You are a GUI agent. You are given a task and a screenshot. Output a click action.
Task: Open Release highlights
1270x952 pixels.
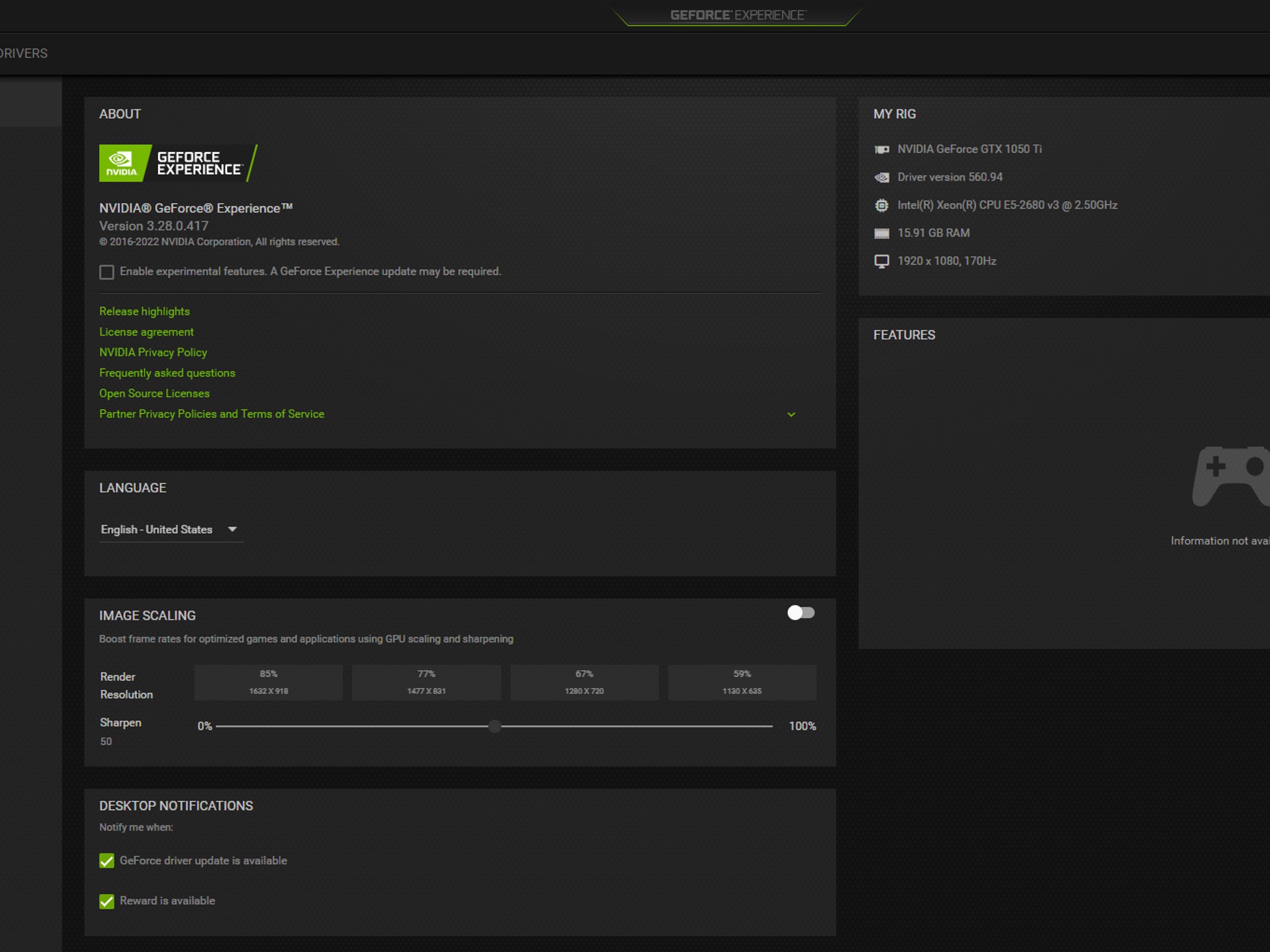[144, 311]
